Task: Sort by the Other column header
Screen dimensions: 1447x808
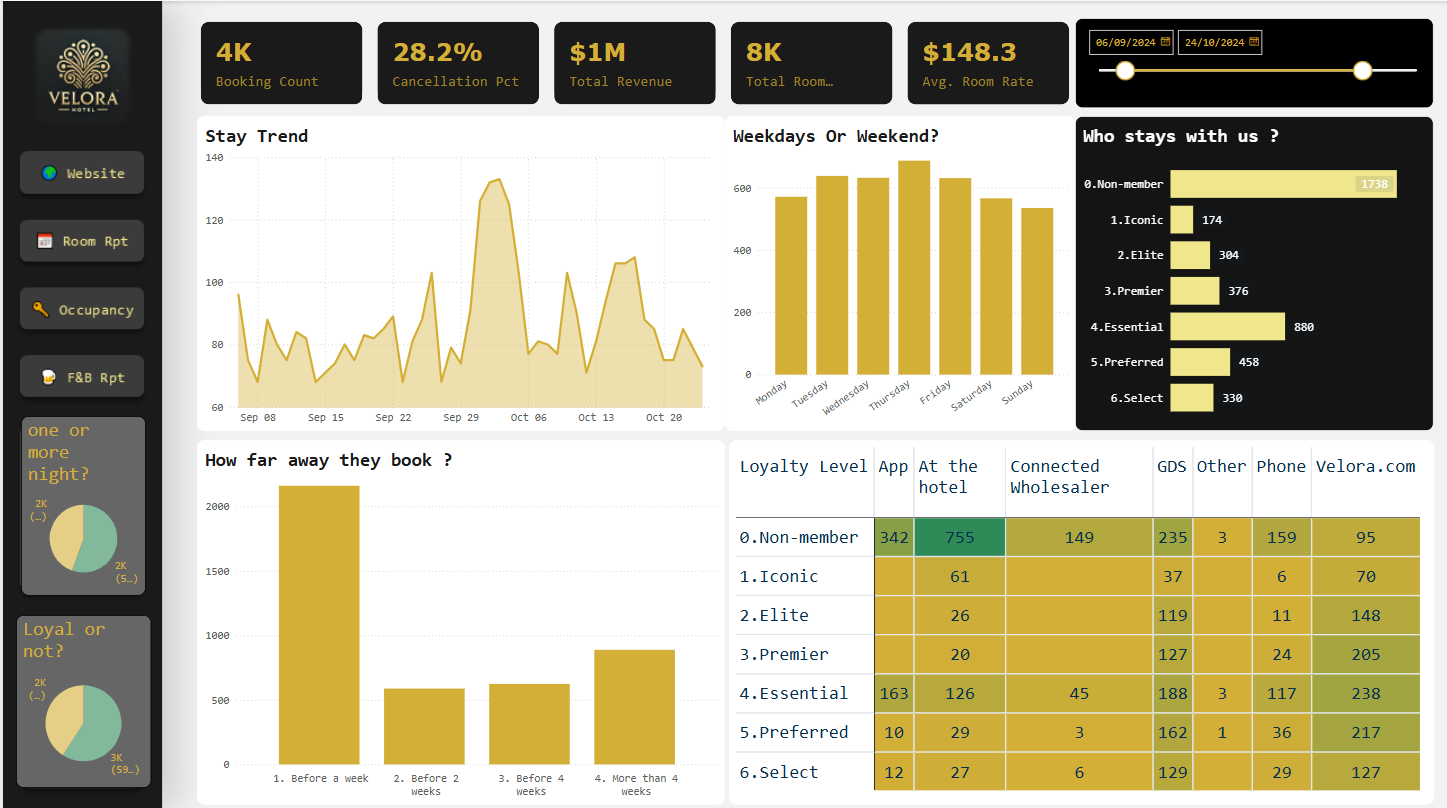Action: coord(1221,466)
